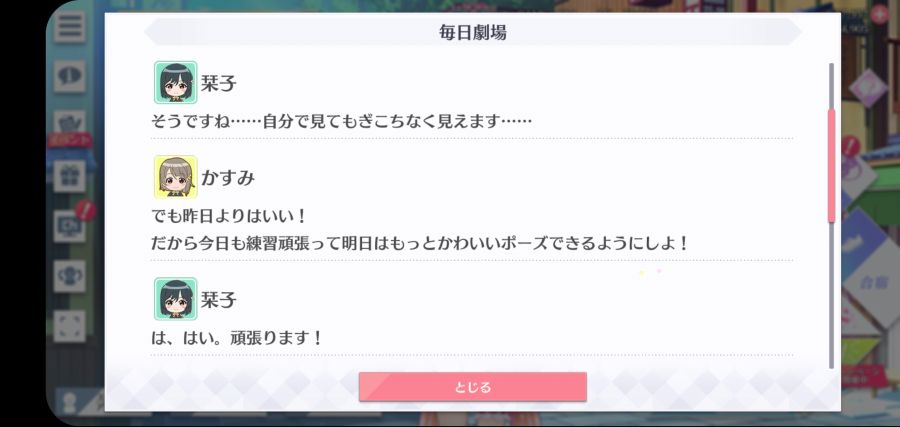Click the pink scrollbar thumb in dialog
The height and width of the screenshot is (427, 900).
point(831,165)
